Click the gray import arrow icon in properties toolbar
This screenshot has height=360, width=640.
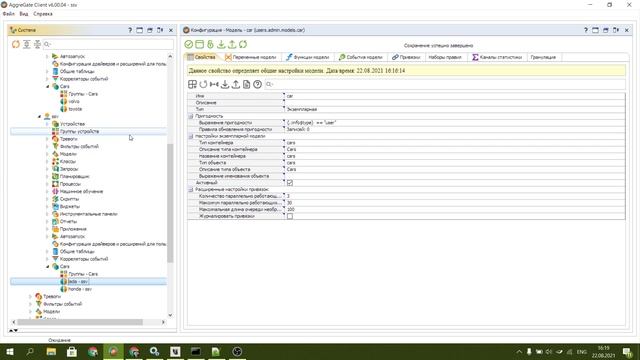(x=225, y=84)
